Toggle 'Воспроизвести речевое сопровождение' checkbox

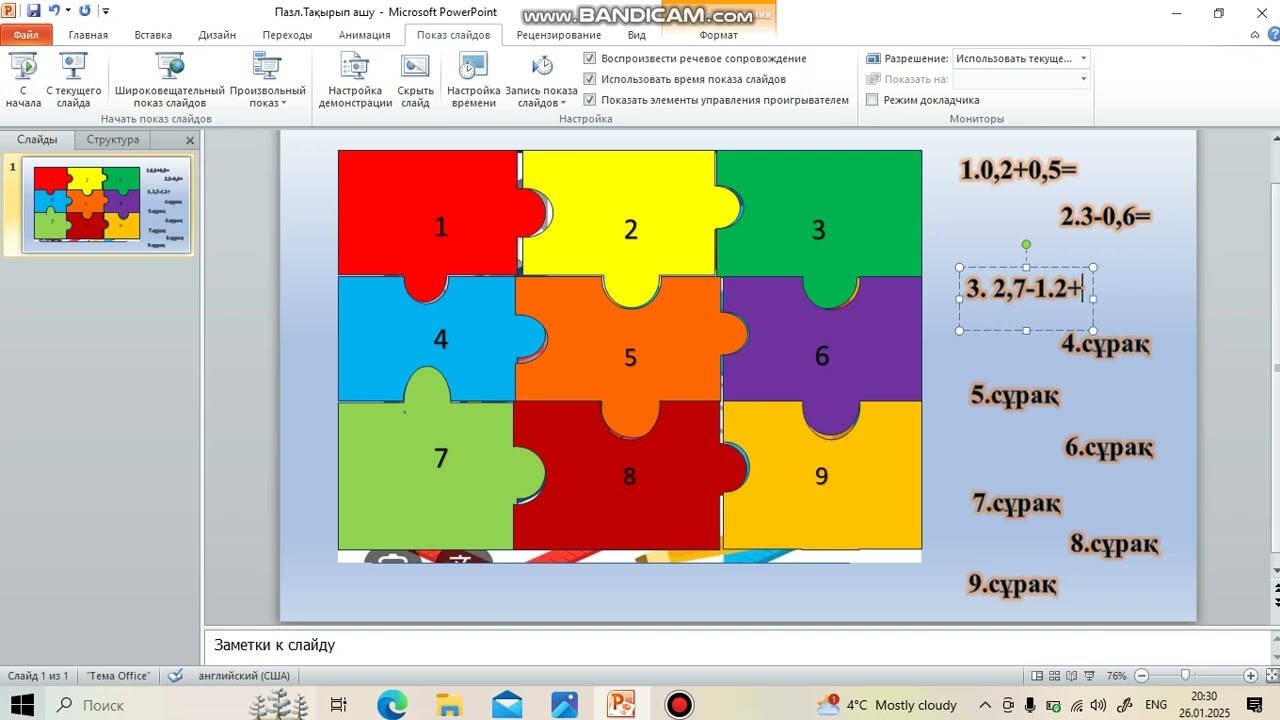(590, 58)
